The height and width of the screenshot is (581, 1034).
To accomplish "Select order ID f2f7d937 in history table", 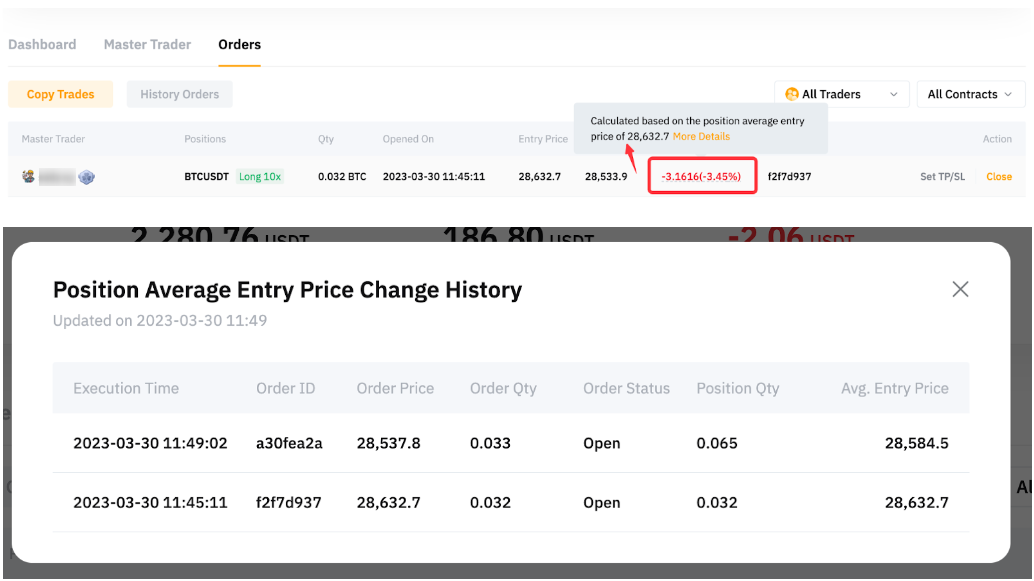I will (288, 502).
